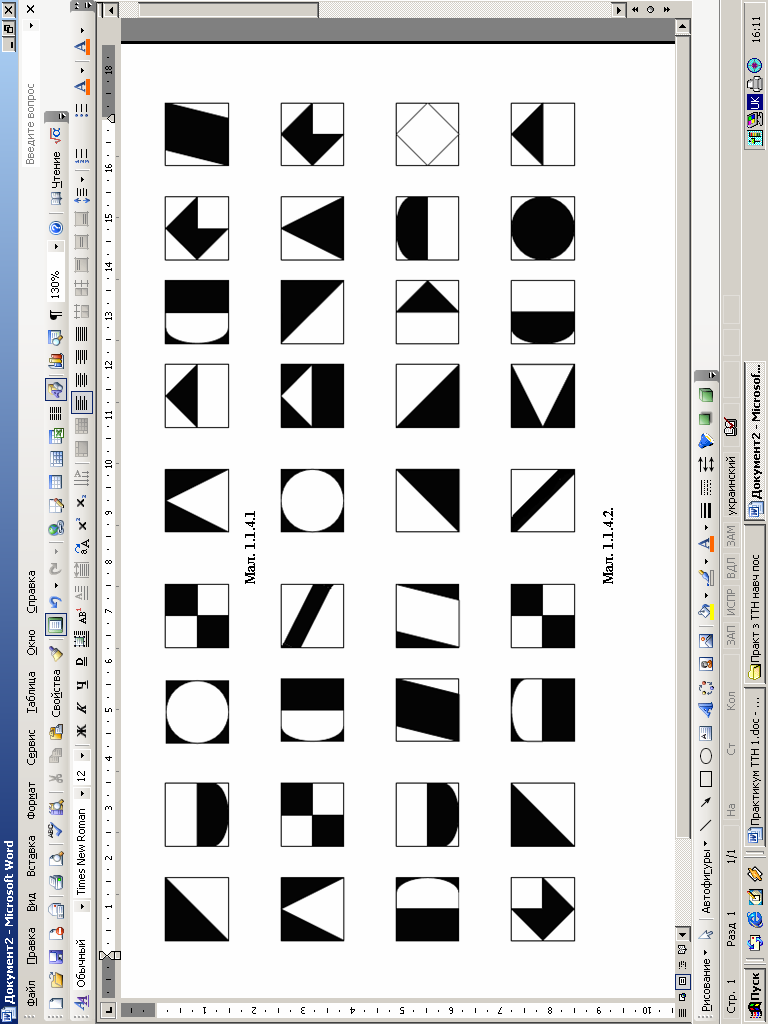Open the 130% zoom dropdown

tap(56, 247)
